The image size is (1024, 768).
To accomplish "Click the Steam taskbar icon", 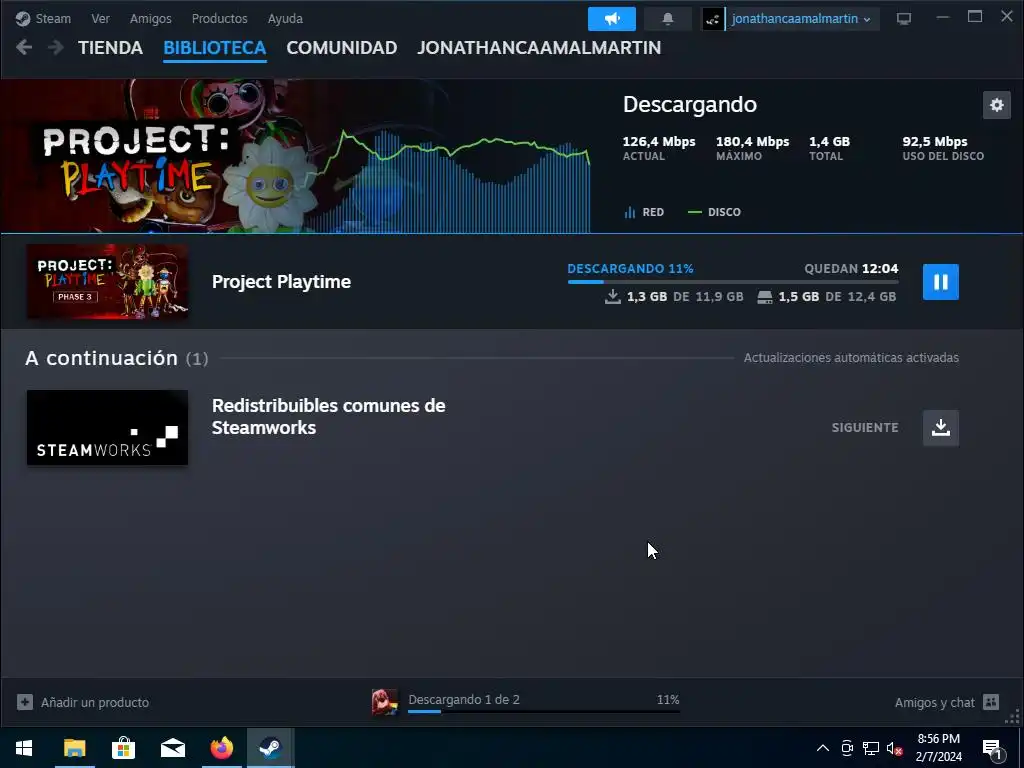I will click(x=270, y=748).
